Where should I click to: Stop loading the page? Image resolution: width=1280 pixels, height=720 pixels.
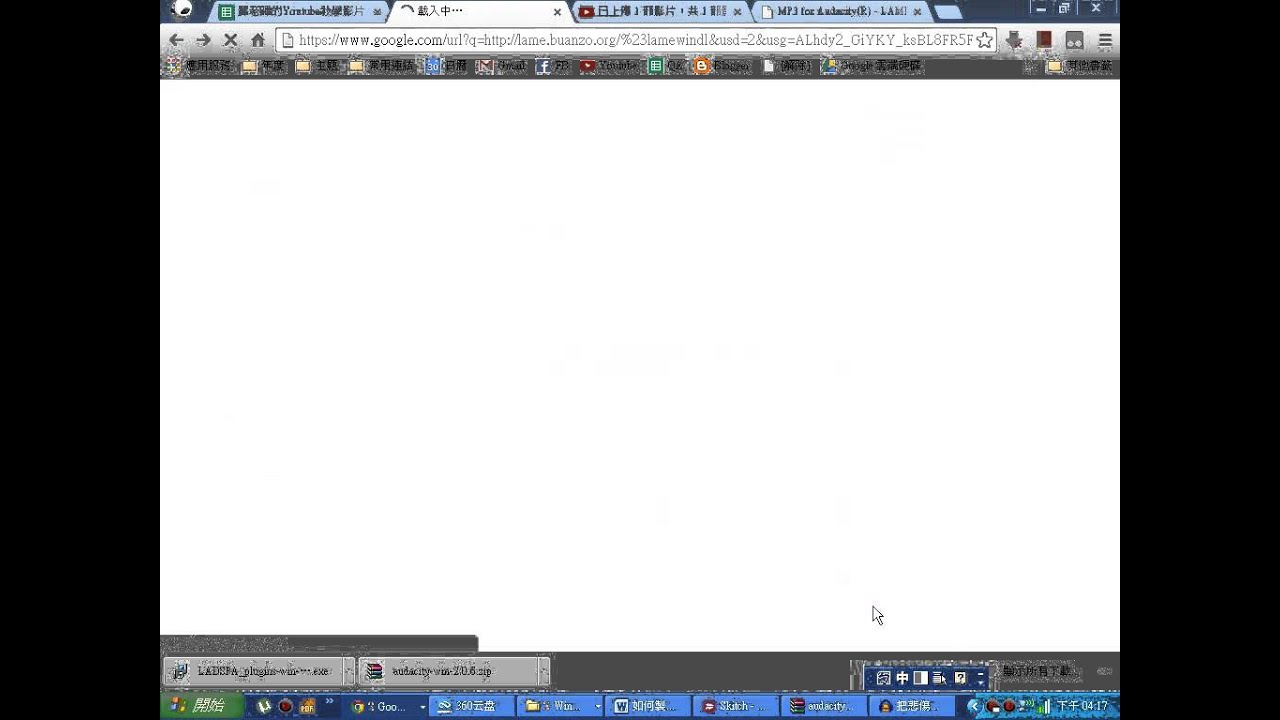(x=230, y=40)
